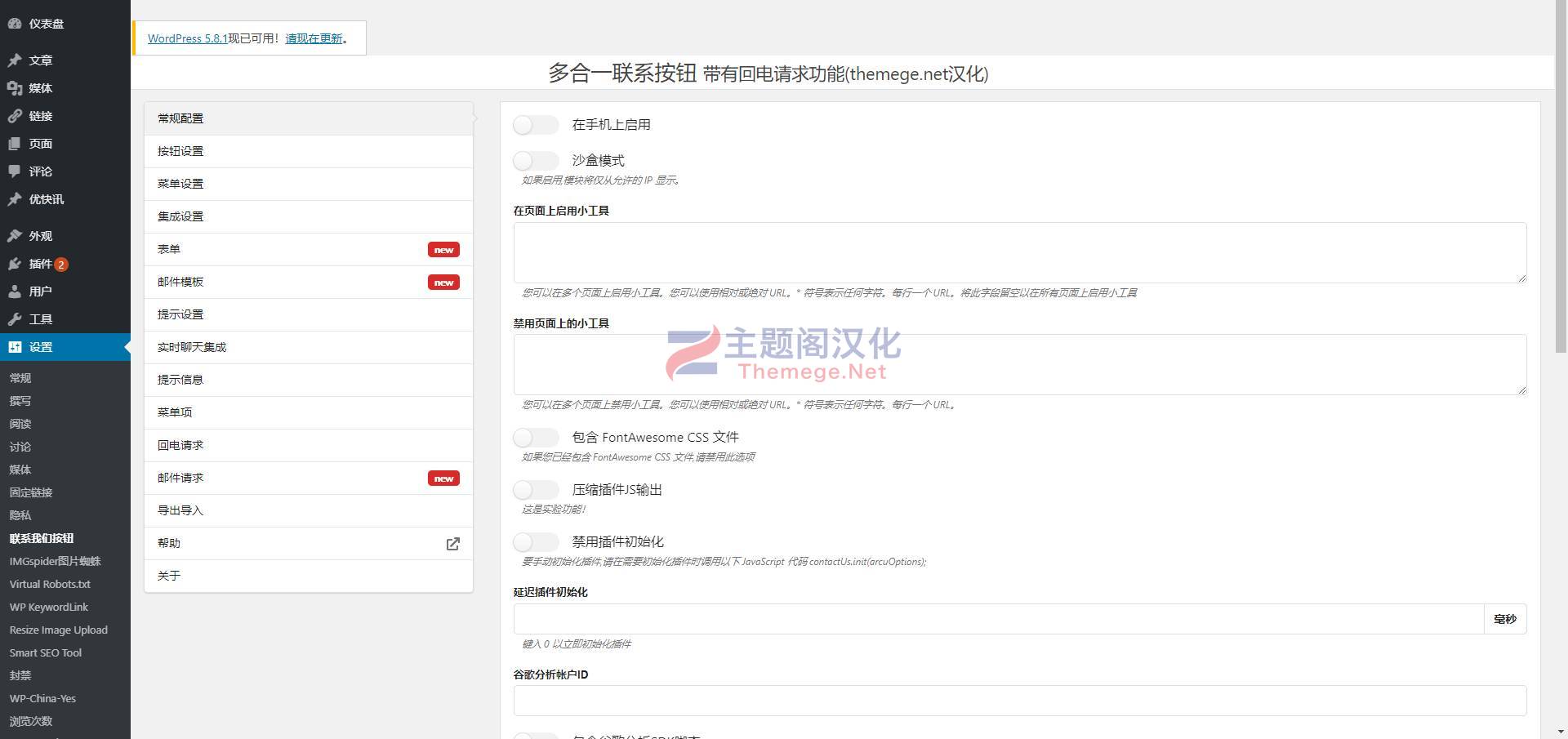1568x739 pixels.
Task: Enable 包含 FontAwesome CSS 文件 switch
Action: pos(536,438)
